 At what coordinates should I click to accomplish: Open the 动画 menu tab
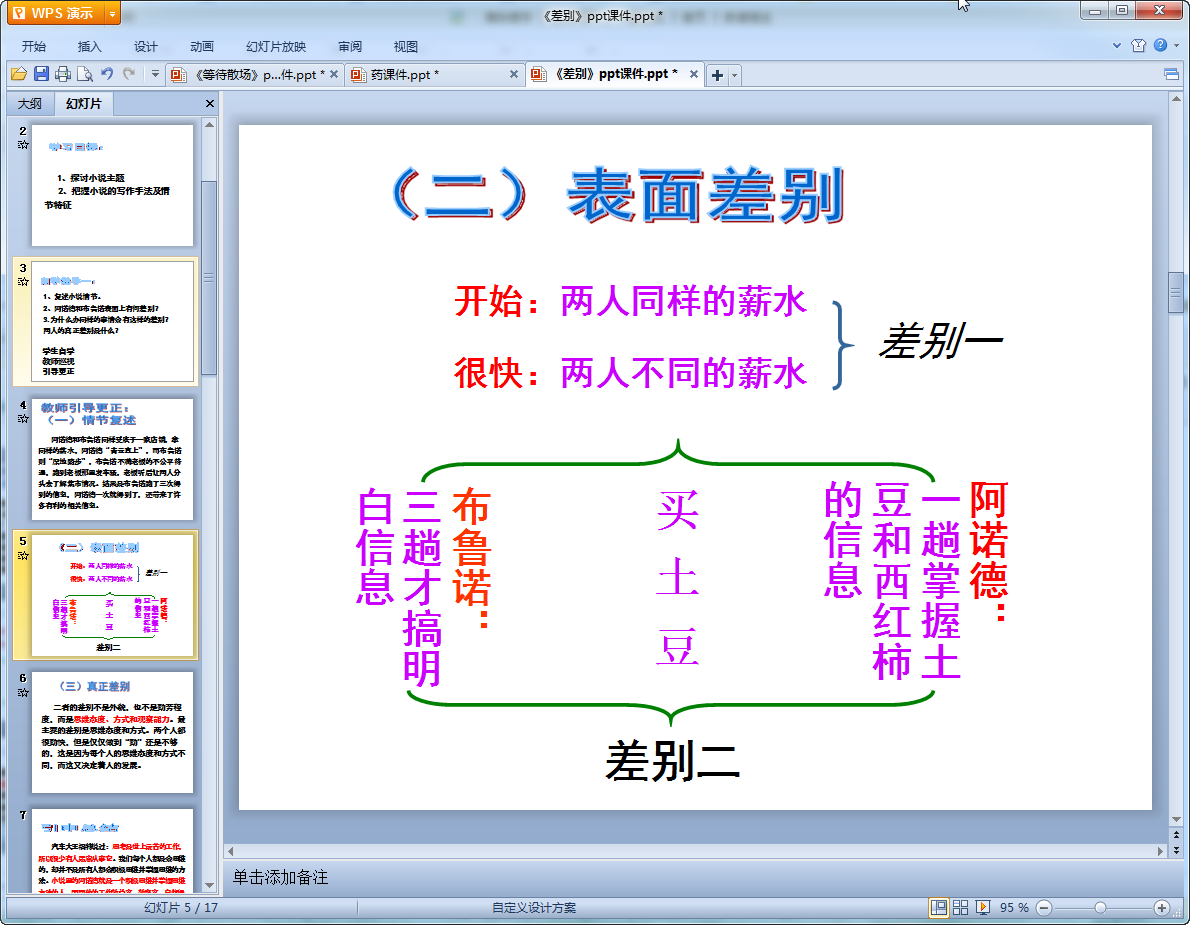pyautogui.click(x=202, y=46)
